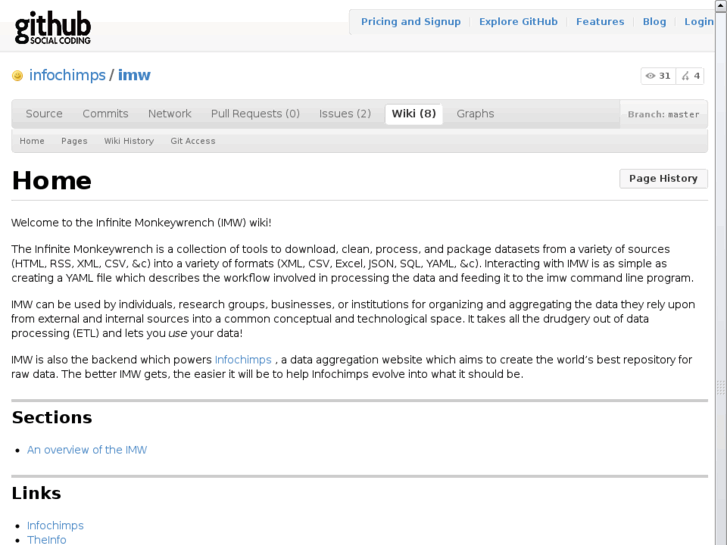Open Pricing and Signup link
This screenshot has width=727, height=545.
pos(411,22)
